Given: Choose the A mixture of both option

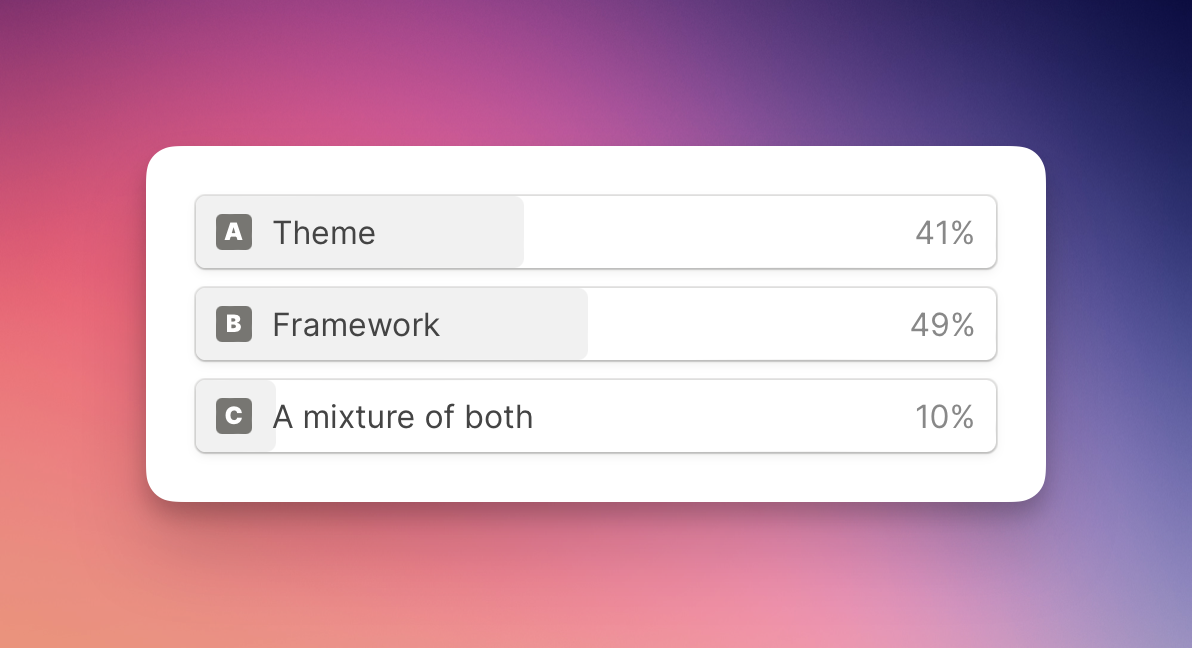Looking at the screenshot, I should [595, 416].
